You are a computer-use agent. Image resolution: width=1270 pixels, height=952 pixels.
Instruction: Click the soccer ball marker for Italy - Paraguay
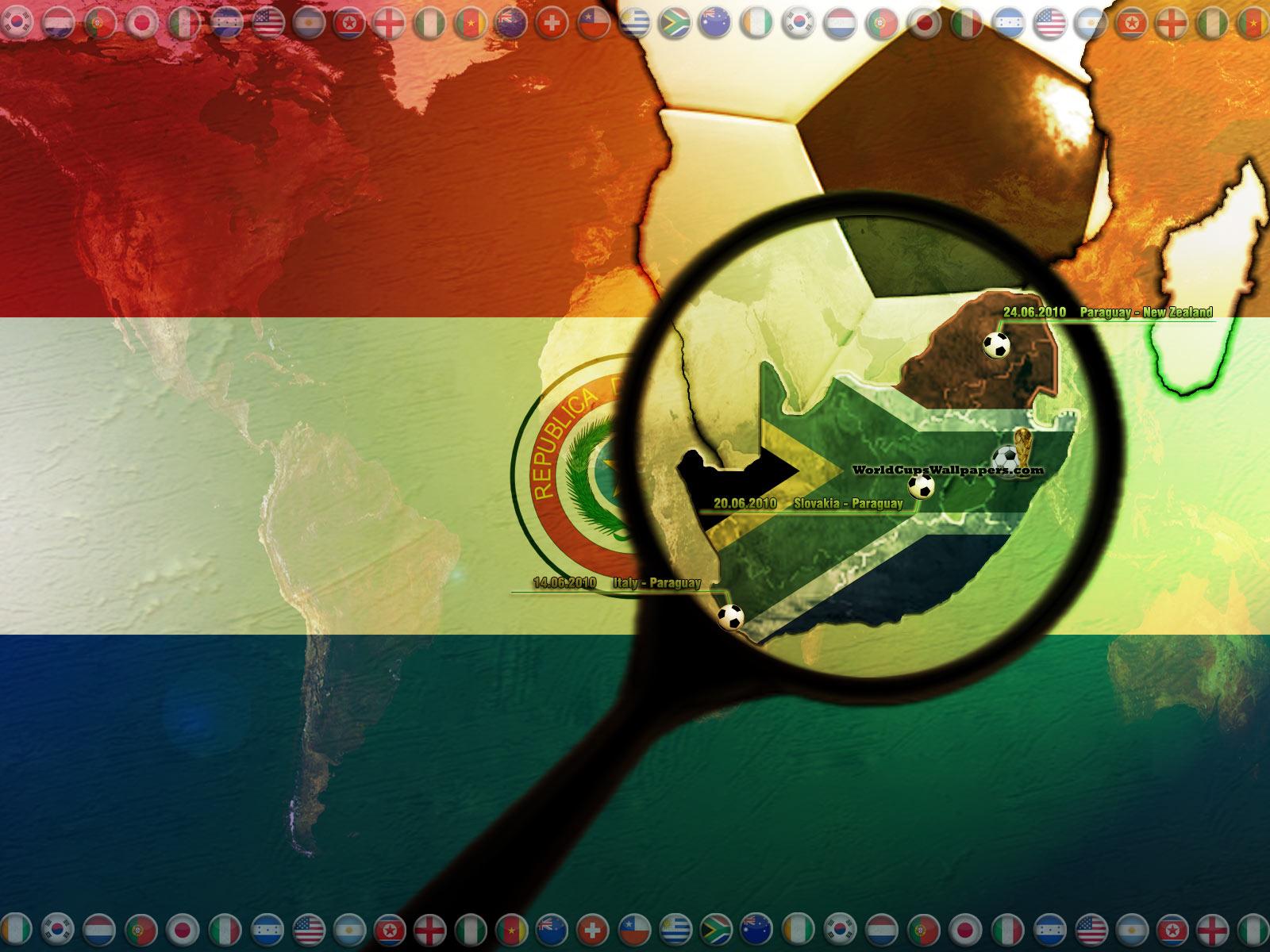731,616
